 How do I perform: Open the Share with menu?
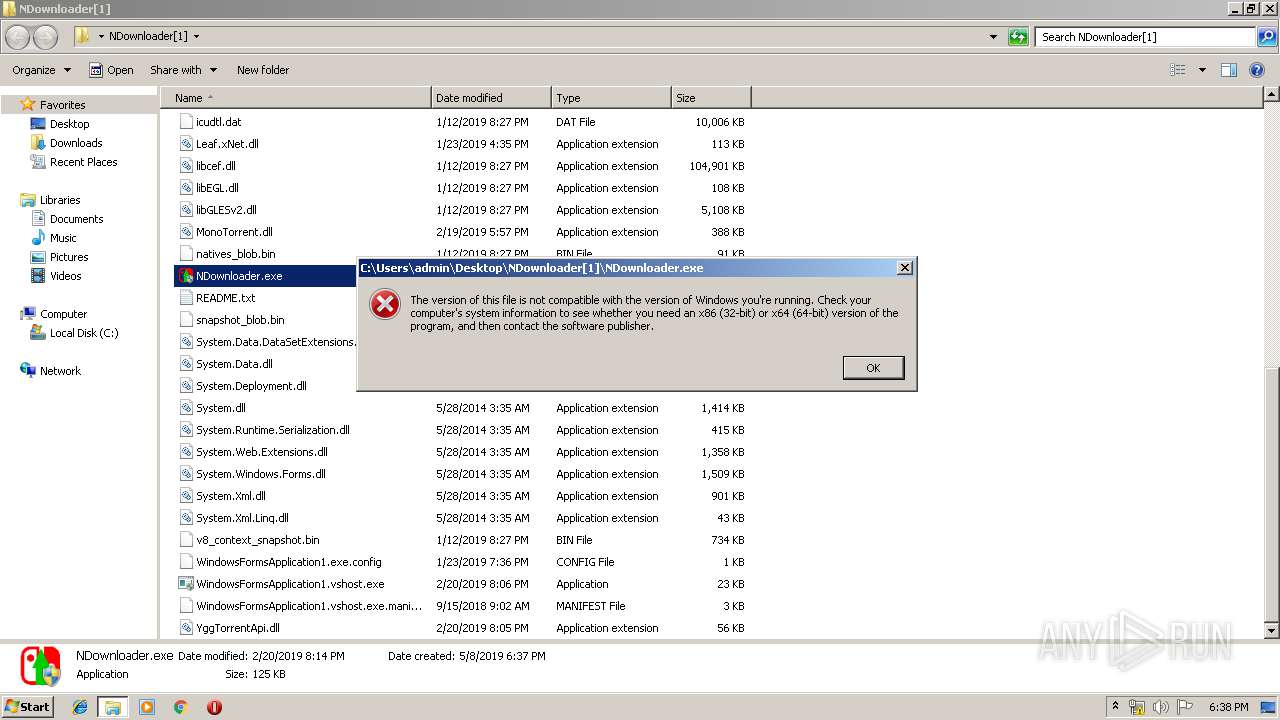tap(183, 70)
